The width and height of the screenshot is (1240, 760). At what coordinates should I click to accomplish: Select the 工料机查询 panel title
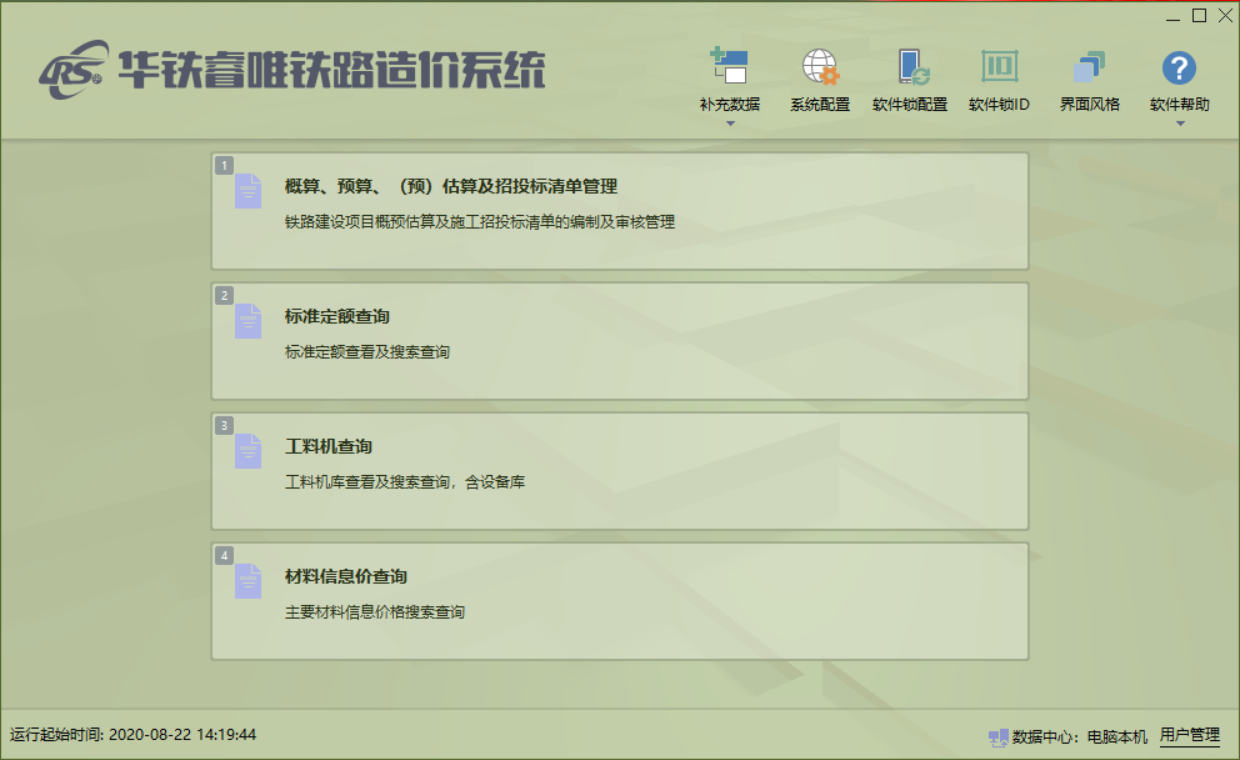[328, 447]
